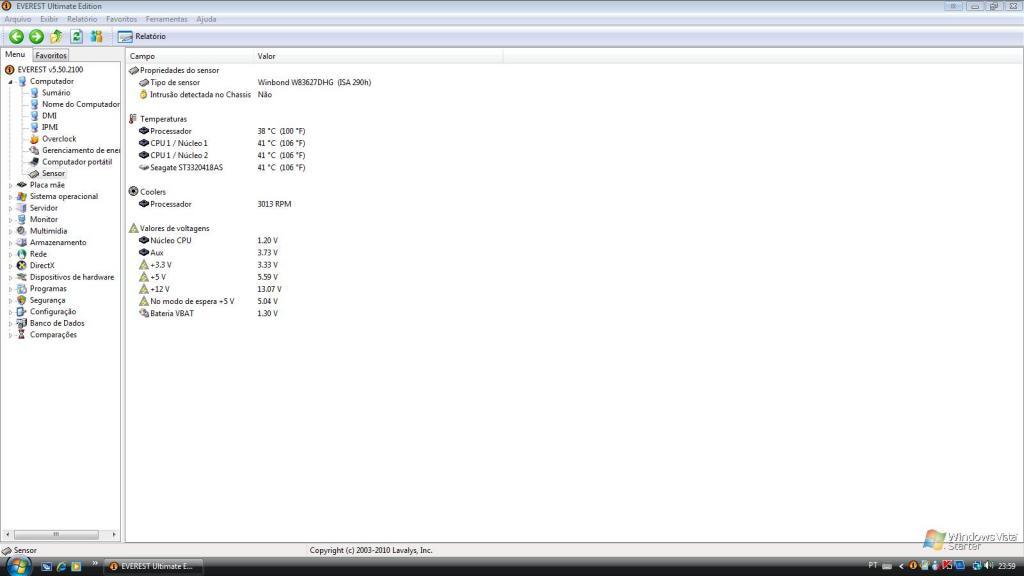Go back with the green left arrow
Image resolution: width=1024 pixels, height=576 pixels.
pos(16,37)
